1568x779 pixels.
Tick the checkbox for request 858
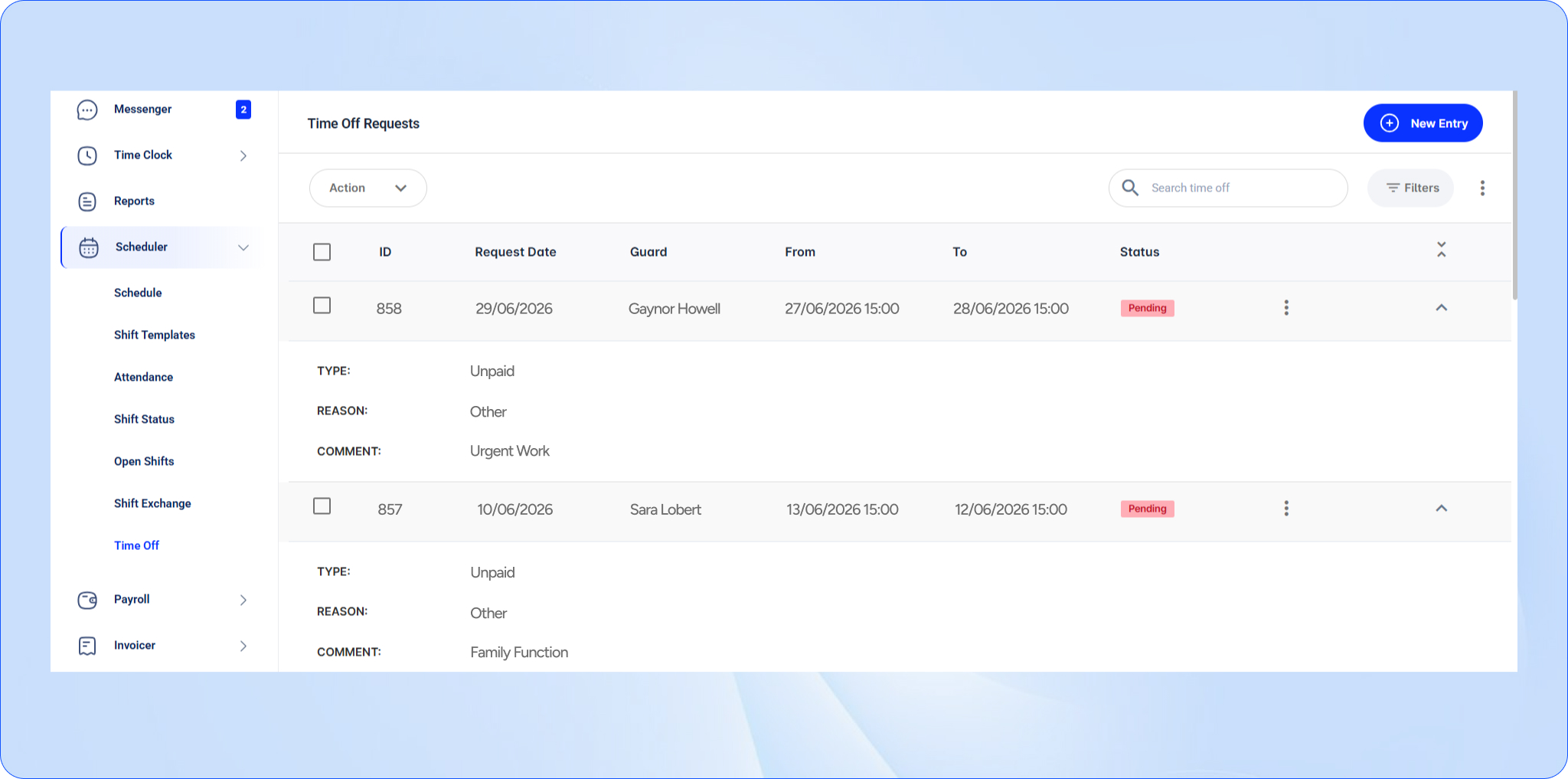click(x=322, y=306)
